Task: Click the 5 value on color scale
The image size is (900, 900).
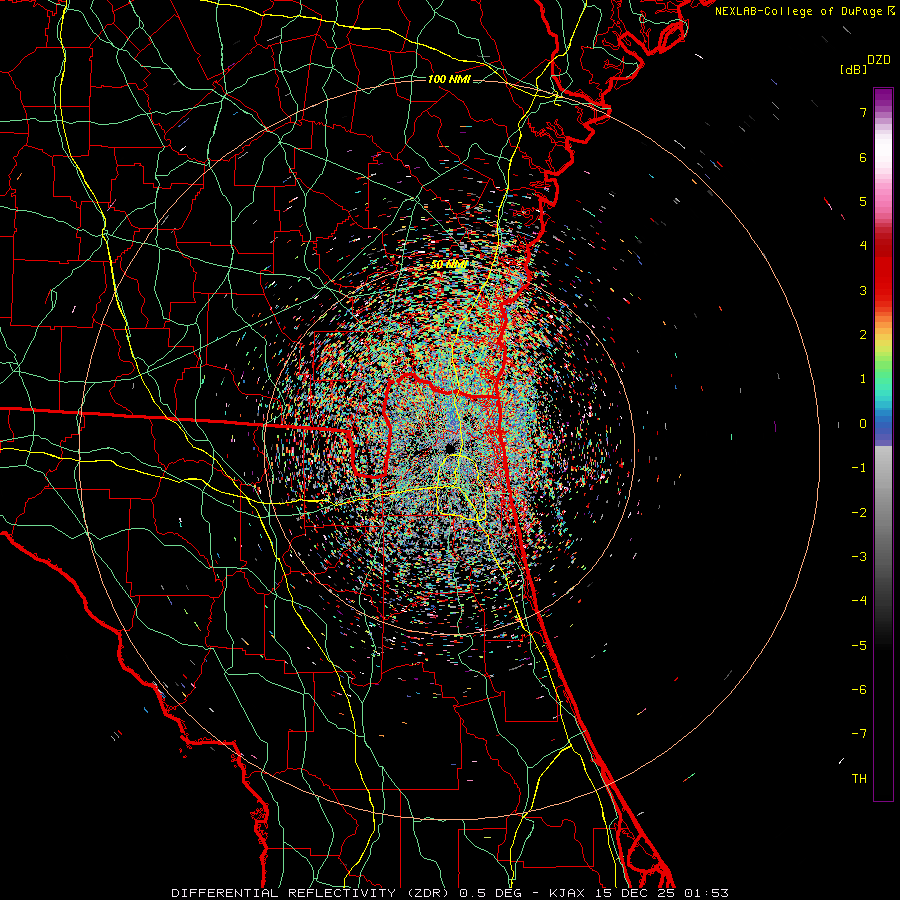Action: coord(863,201)
